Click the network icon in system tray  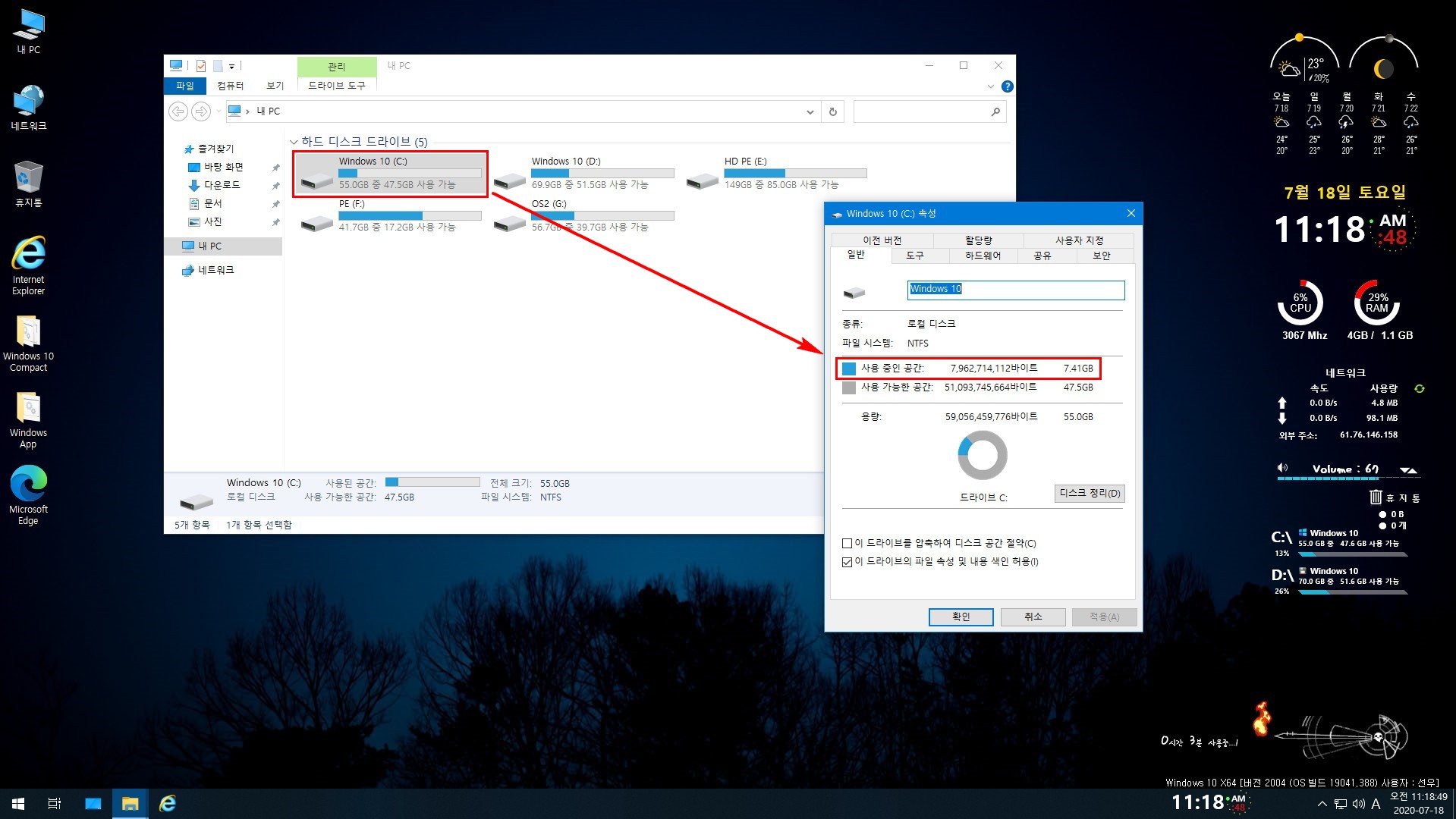pos(1341,804)
